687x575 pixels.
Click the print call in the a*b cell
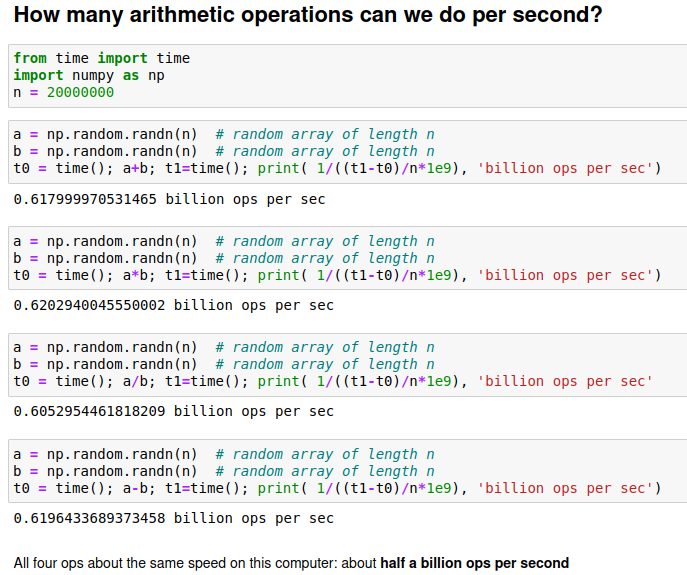(x=278, y=275)
